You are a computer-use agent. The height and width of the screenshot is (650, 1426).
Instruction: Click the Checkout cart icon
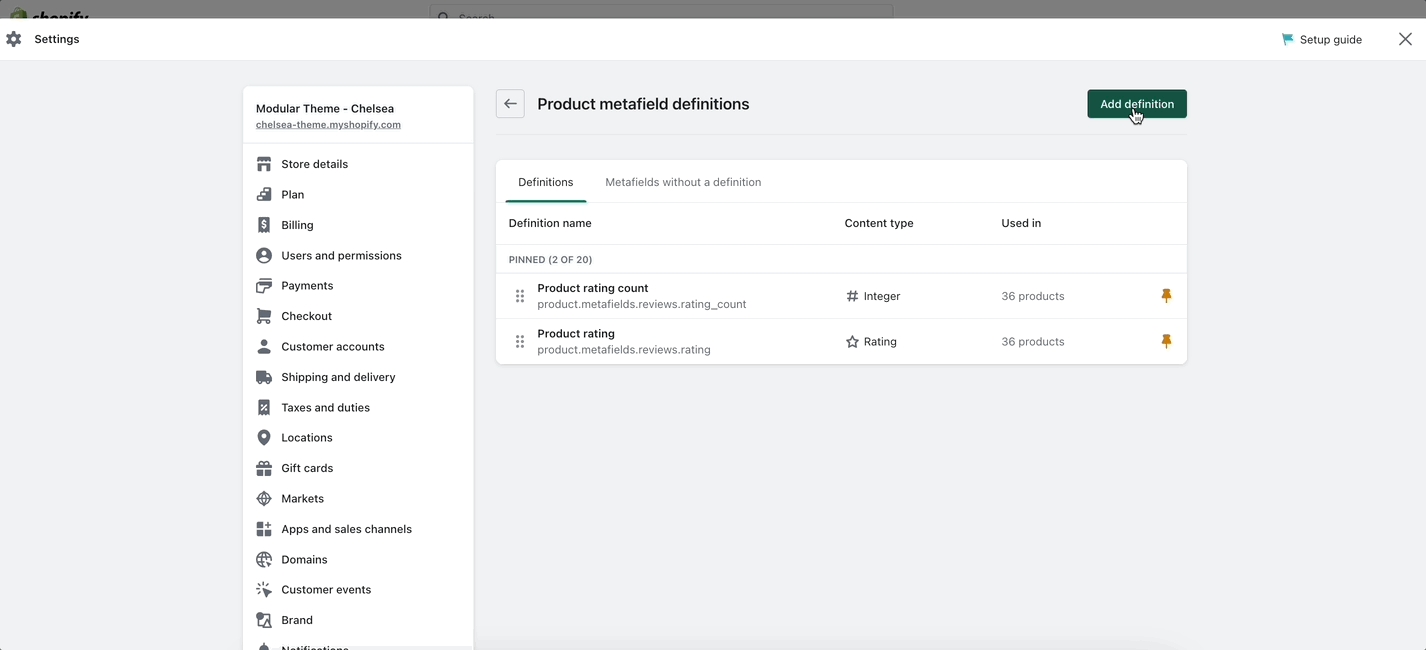[264, 316]
